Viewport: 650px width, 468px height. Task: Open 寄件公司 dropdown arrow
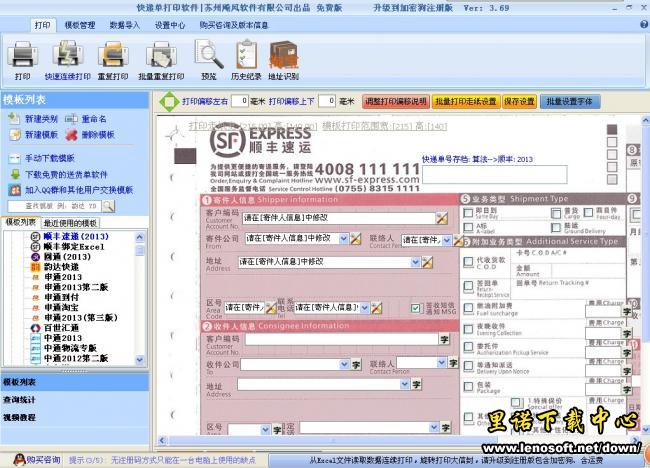click(x=343, y=238)
